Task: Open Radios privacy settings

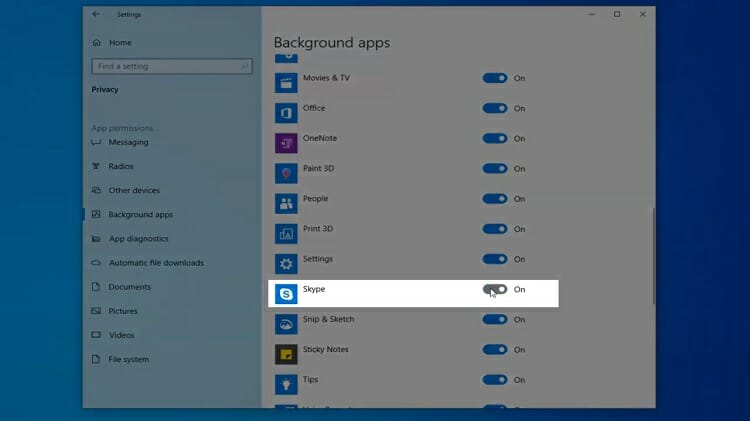Action: coord(121,166)
